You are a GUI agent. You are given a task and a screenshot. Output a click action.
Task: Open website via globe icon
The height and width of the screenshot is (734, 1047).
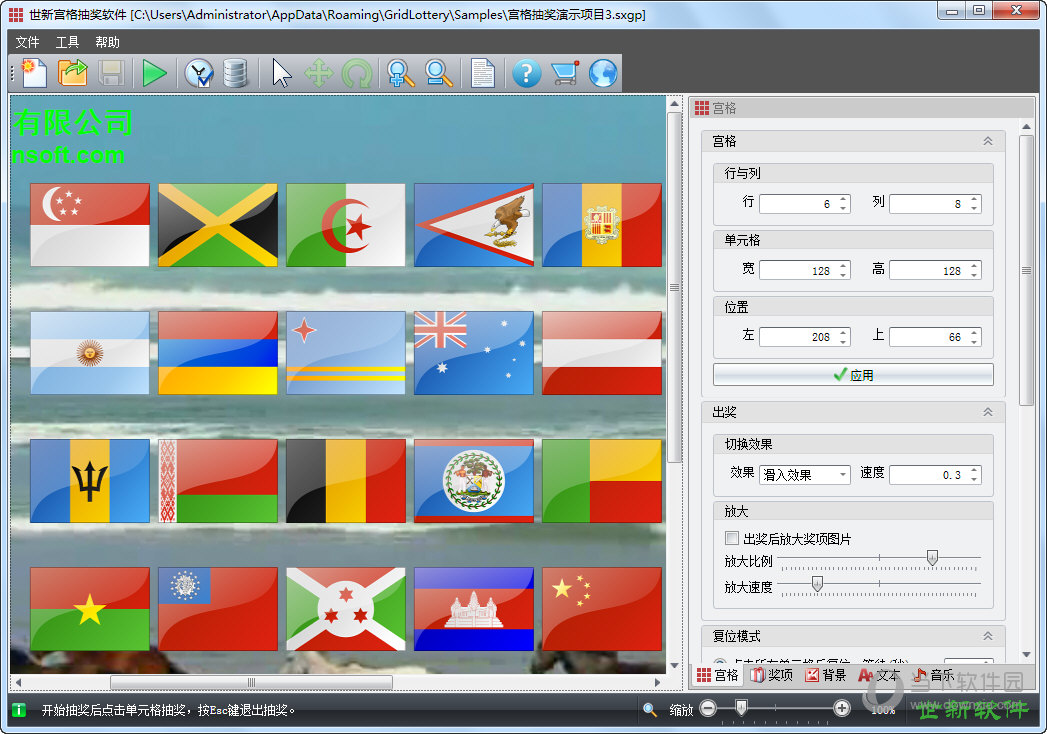[x=603, y=73]
